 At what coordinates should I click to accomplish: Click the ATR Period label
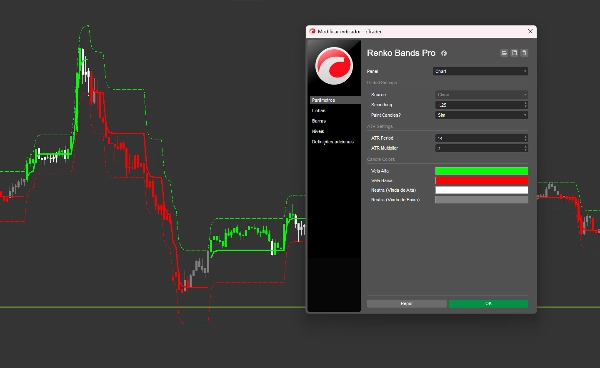pyautogui.click(x=382, y=138)
